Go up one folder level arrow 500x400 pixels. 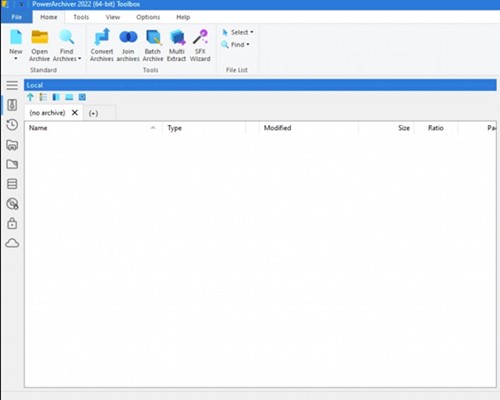coord(30,97)
